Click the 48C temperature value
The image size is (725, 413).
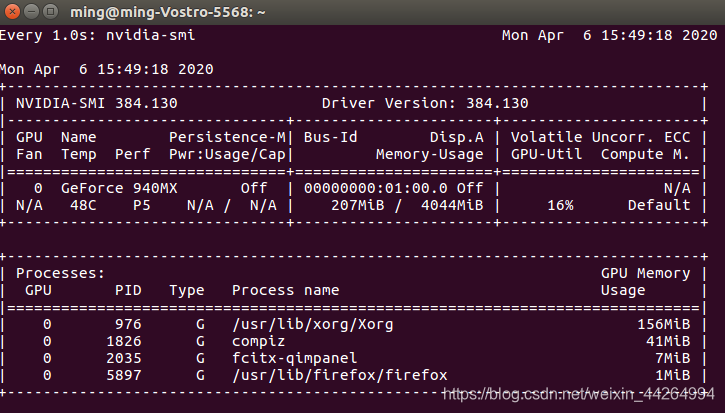(x=83, y=205)
